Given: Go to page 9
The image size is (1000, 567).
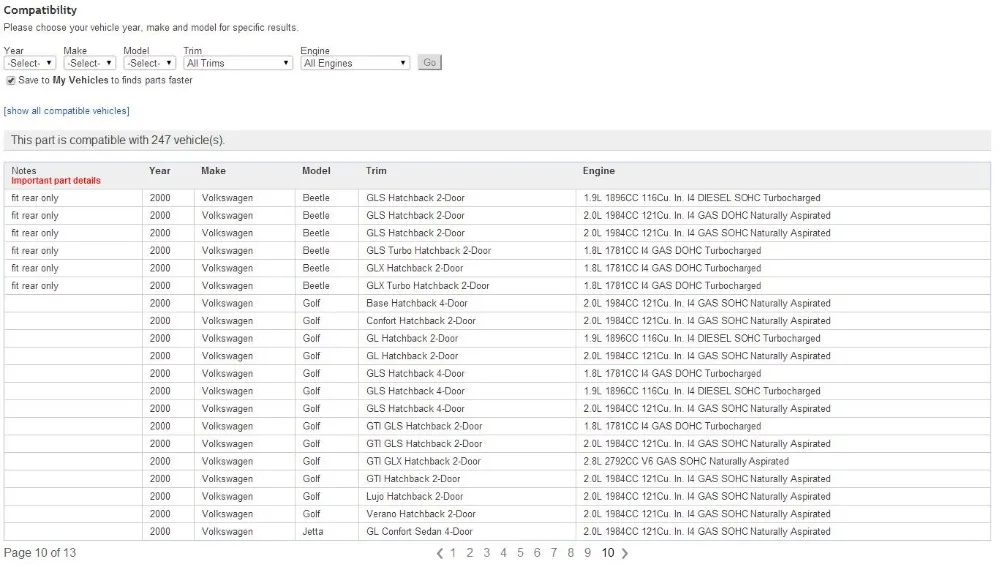Looking at the screenshot, I should tap(587, 553).
